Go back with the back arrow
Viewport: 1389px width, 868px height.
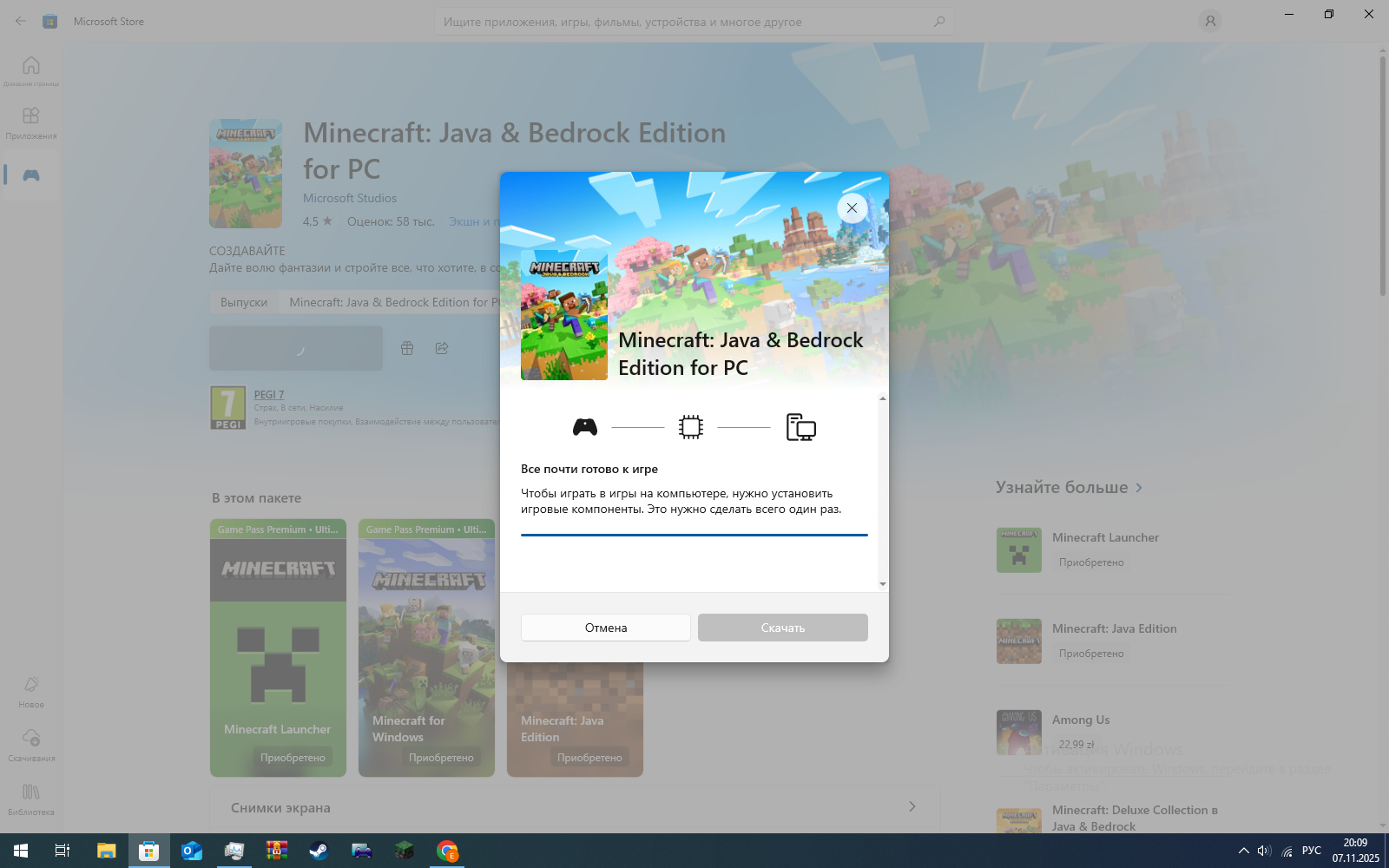[x=20, y=22]
